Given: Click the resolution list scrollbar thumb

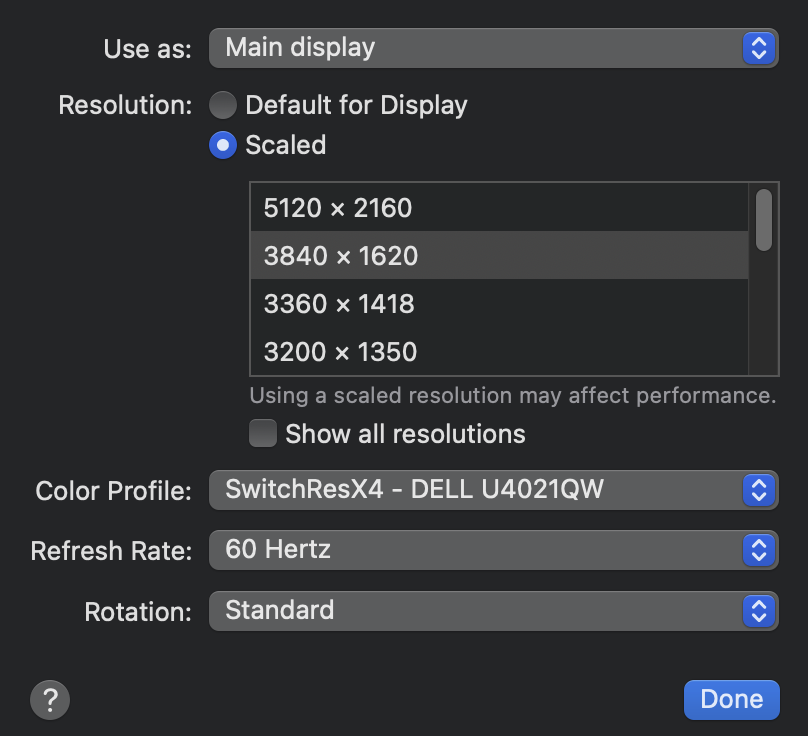Looking at the screenshot, I should coord(764,220).
